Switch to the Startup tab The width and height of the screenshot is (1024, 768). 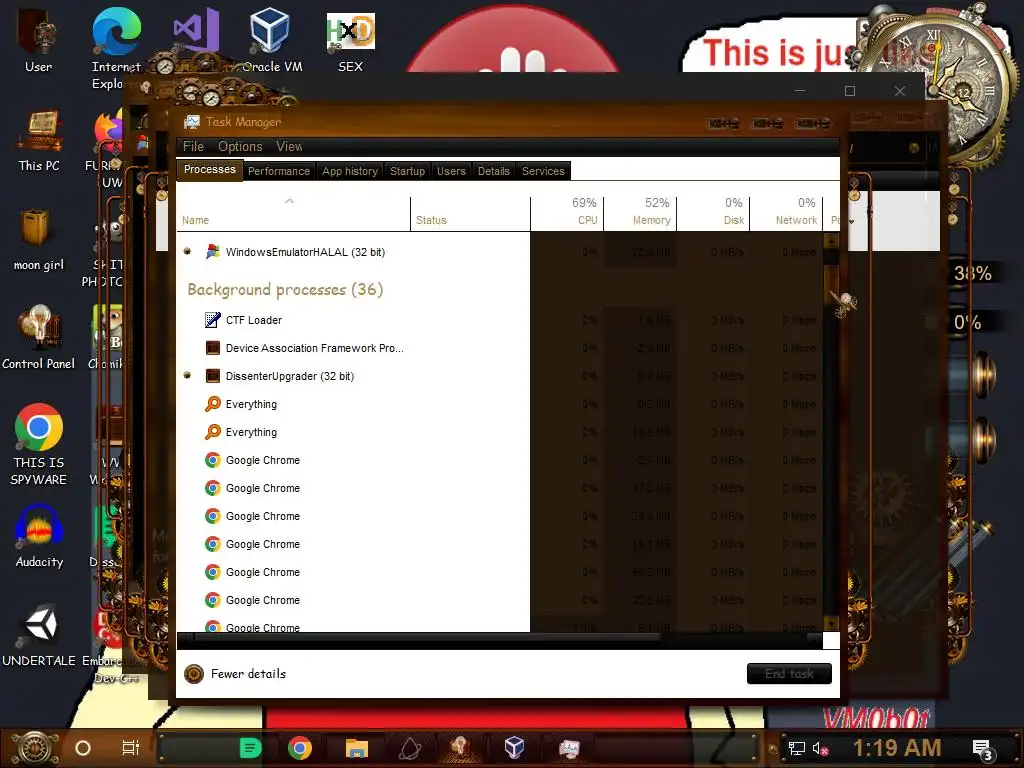click(x=408, y=171)
